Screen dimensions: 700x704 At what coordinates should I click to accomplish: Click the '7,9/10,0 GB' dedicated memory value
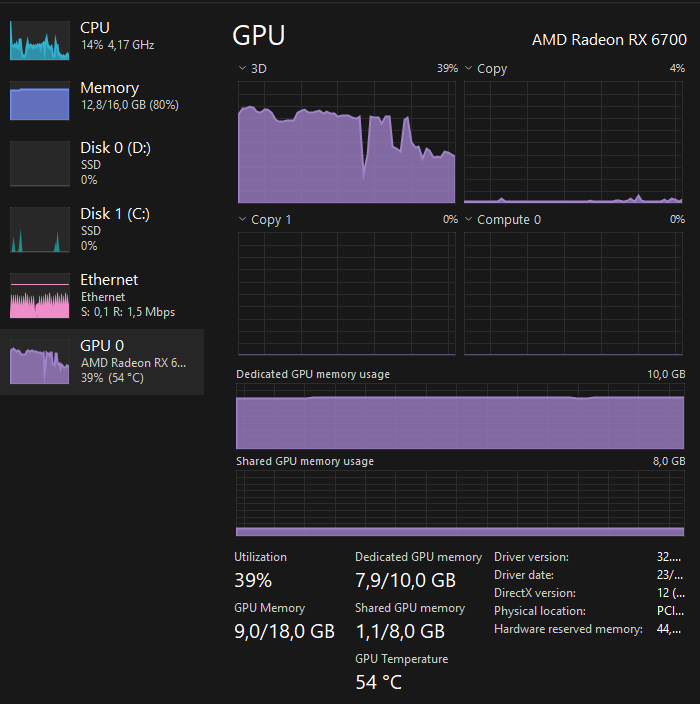tap(405, 580)
